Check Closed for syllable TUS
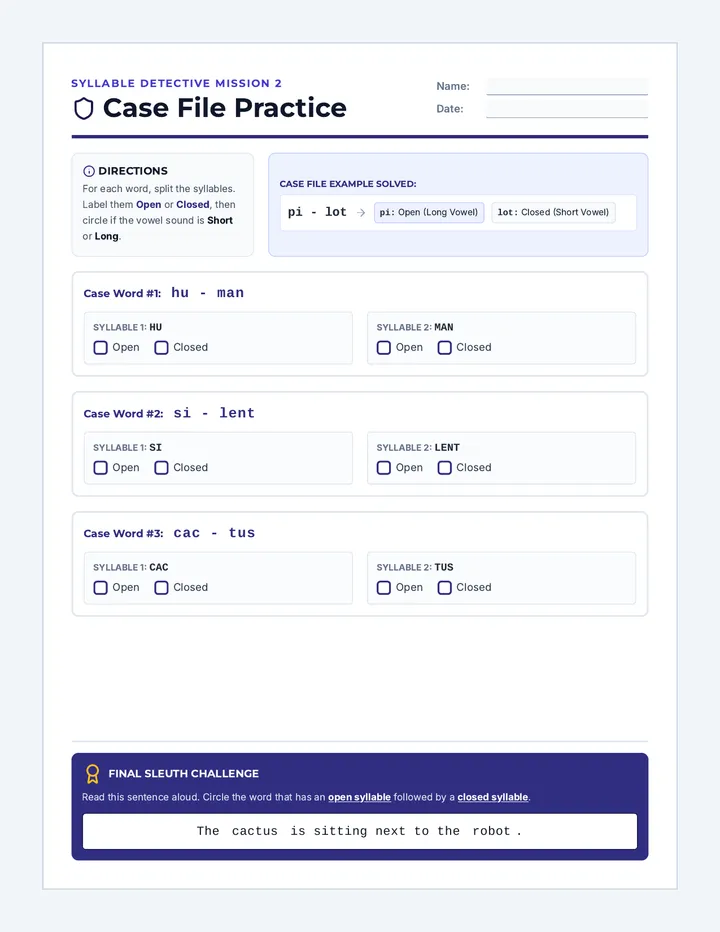The image size is (720, 932). coord(445,588)
